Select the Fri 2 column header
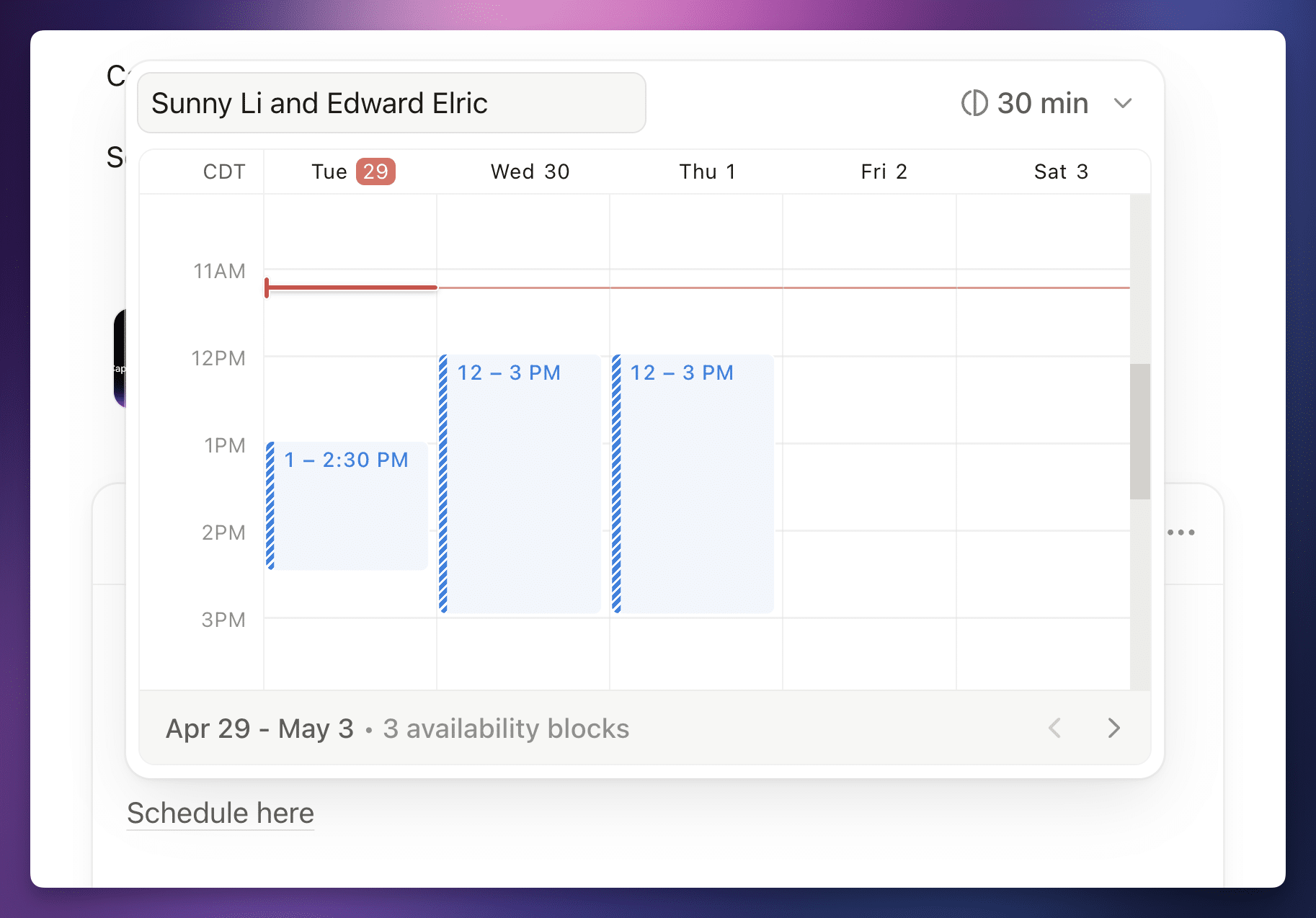Screen dimensions: 1316x918 (884, 171)
